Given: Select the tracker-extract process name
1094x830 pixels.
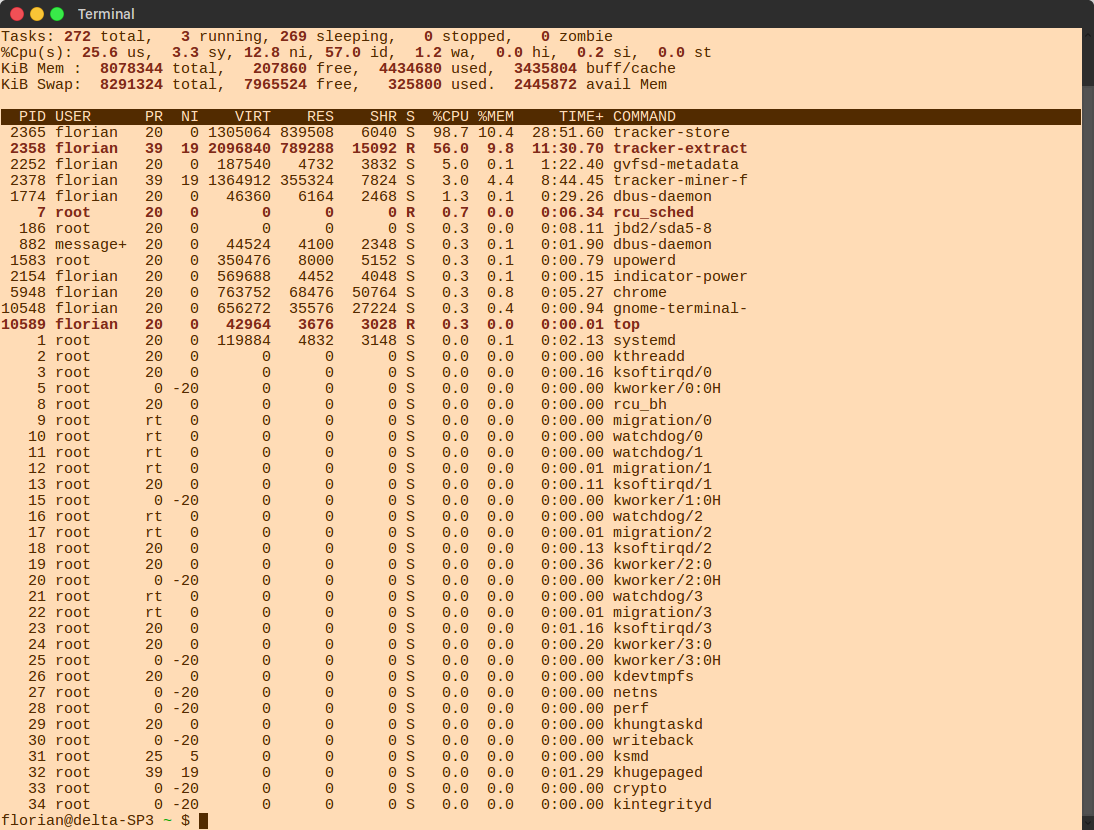Looking at the screenshot, I should (x=680, y=149).
